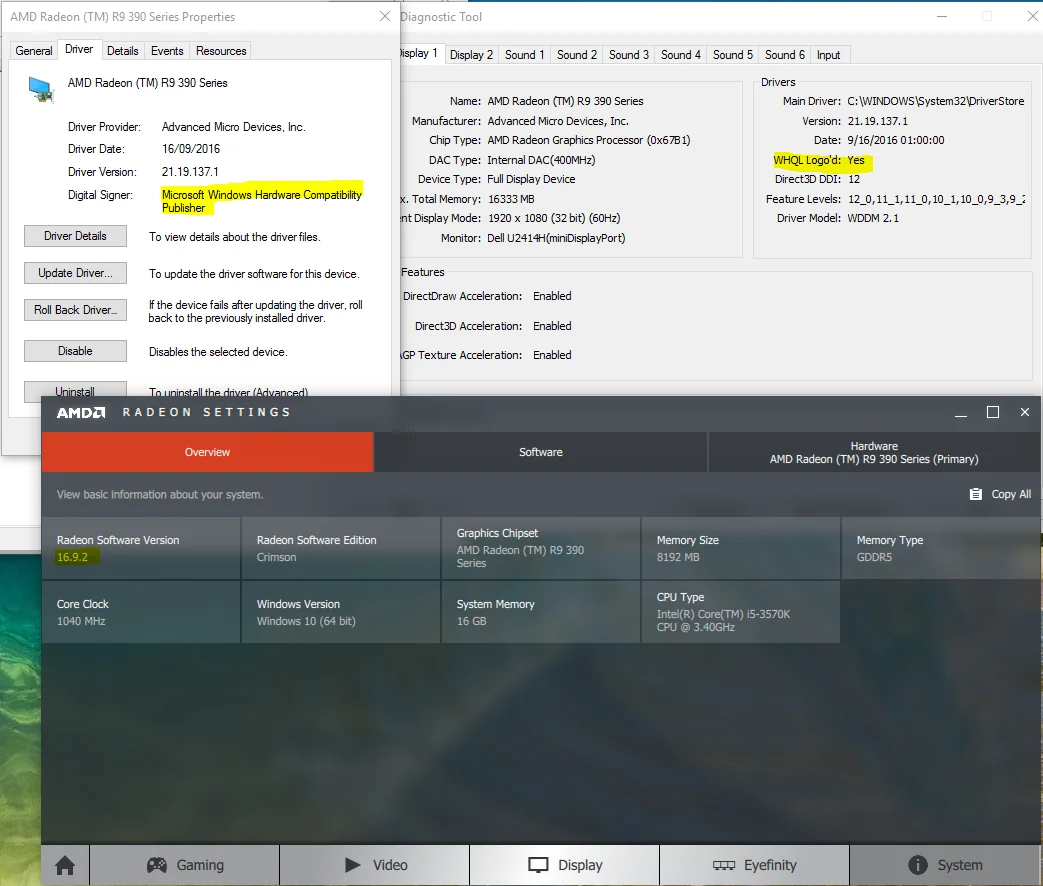Open the Video section in Radeon Settings

click(375, 865)
